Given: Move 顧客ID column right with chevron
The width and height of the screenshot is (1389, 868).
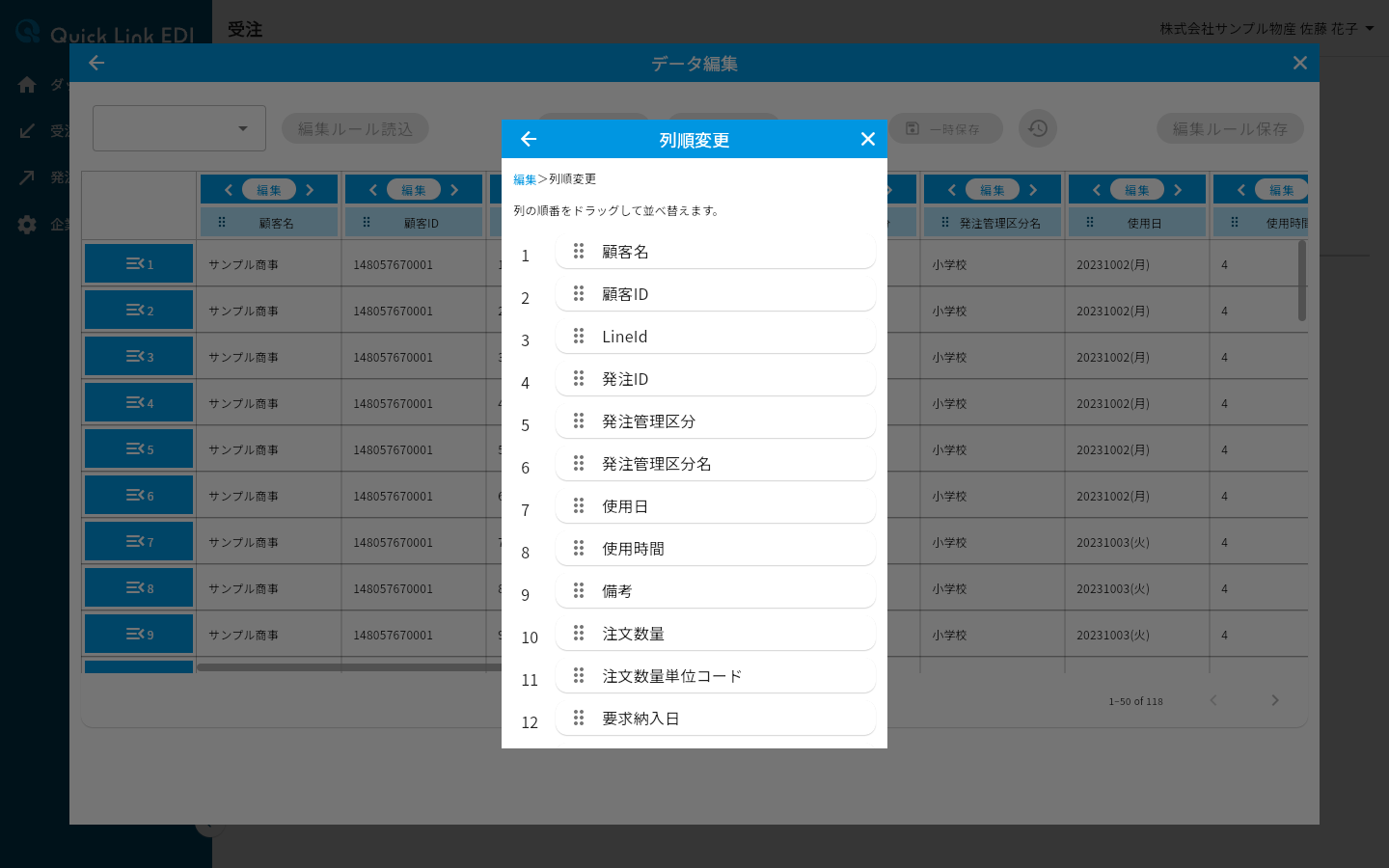Looking at the screenshot, I should pyautogui.click(x=454, y=190).
